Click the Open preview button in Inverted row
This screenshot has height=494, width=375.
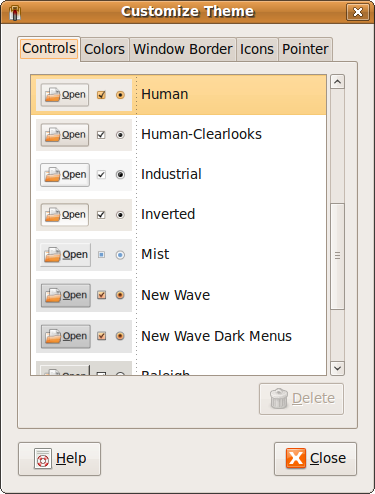65,215
